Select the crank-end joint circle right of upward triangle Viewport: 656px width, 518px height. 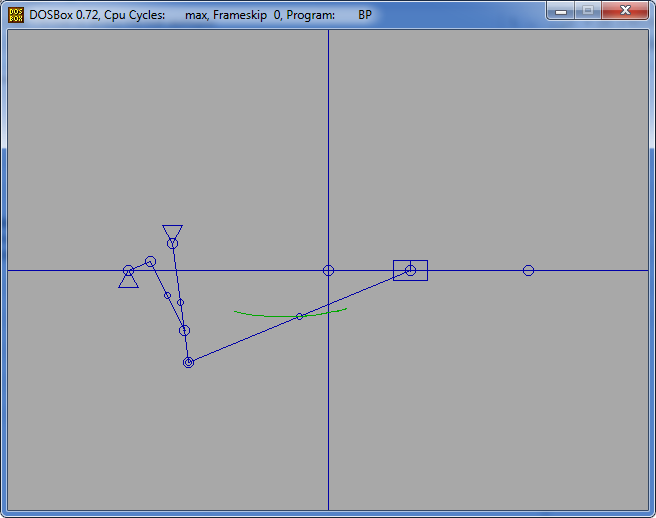coord(151,262)
